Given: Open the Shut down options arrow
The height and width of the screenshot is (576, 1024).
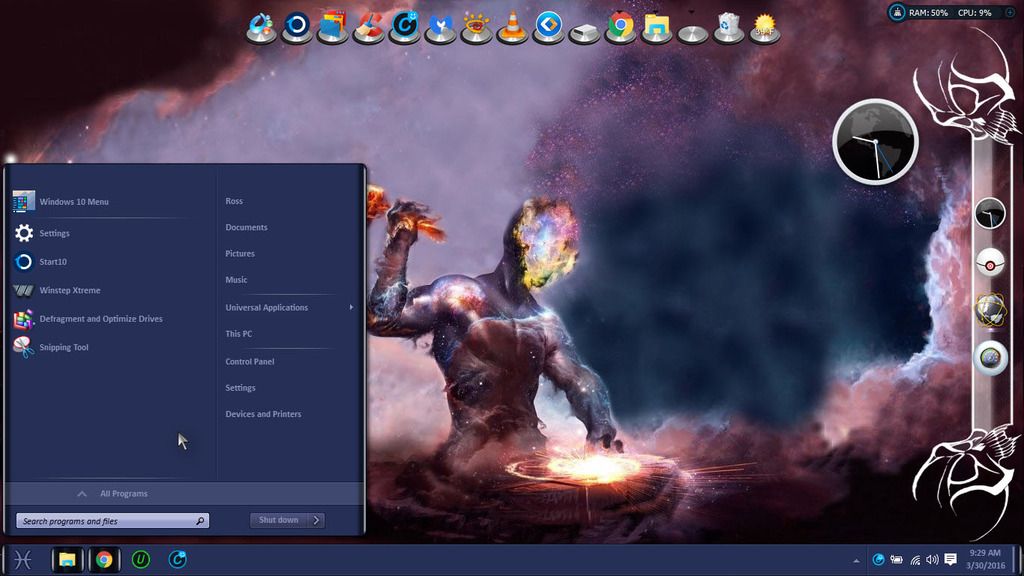Looking at the screenshot, I should coord(317,520).
